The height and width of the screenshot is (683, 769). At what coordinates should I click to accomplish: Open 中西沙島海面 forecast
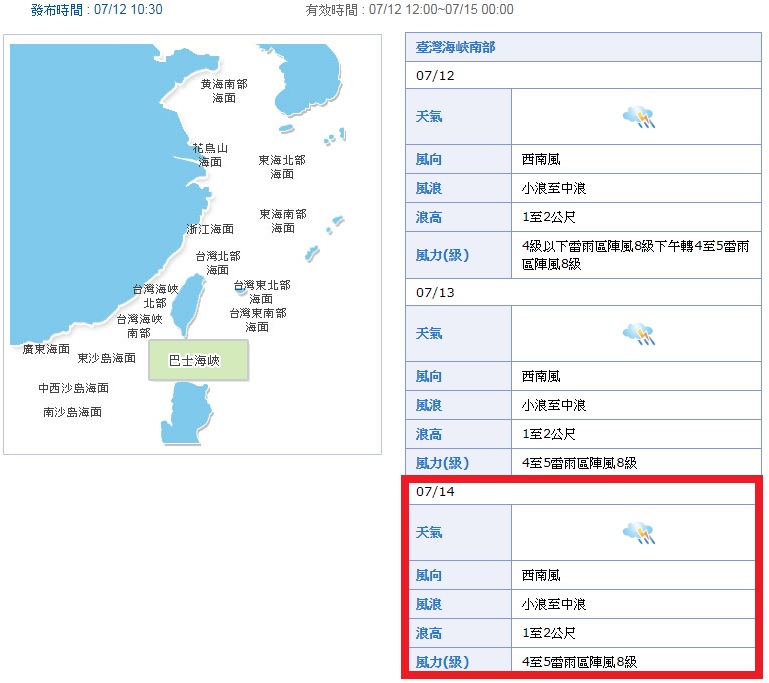[74, 388]
